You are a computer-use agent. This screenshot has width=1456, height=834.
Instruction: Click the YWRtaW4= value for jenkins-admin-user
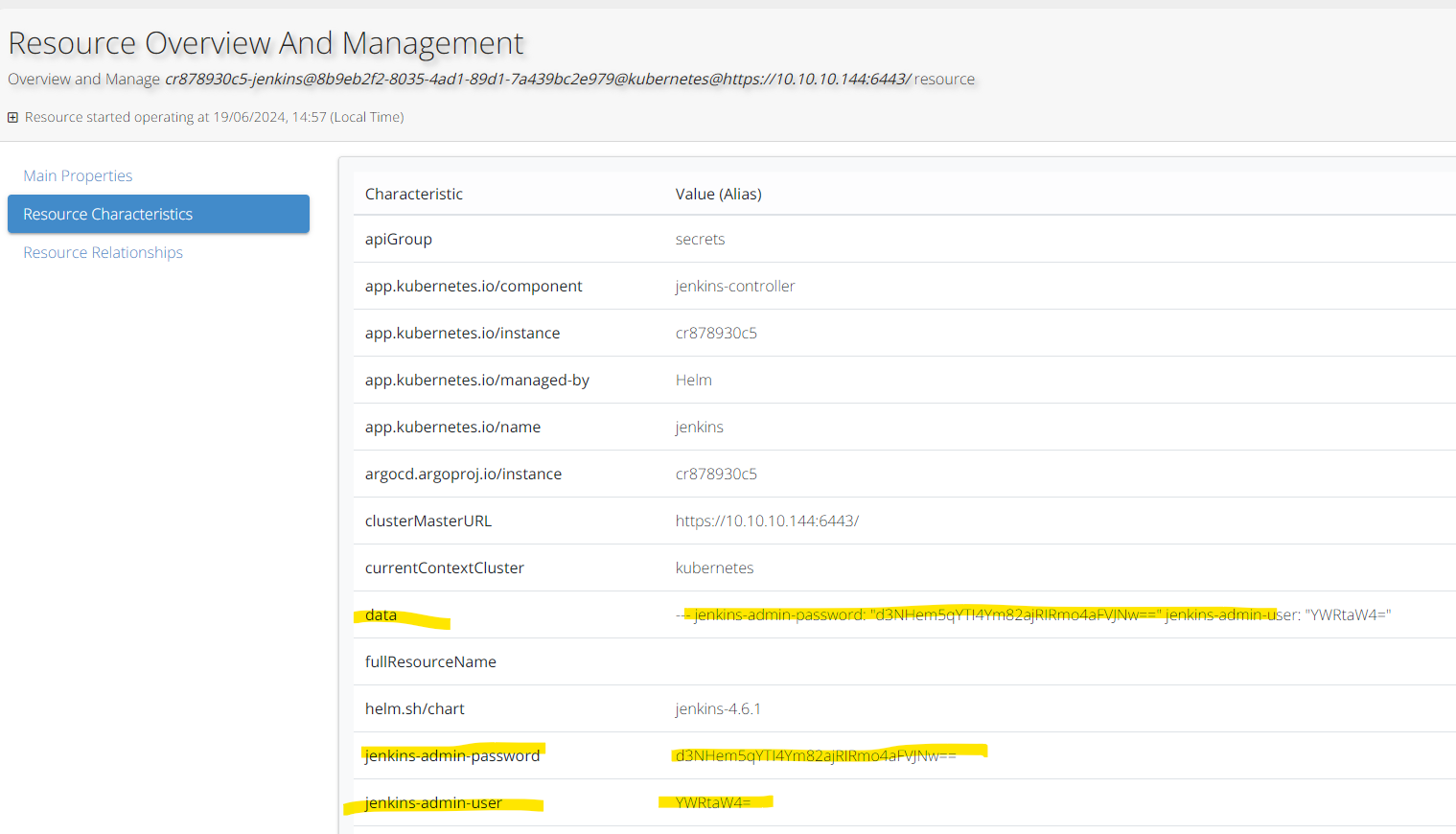click(712, 803)
